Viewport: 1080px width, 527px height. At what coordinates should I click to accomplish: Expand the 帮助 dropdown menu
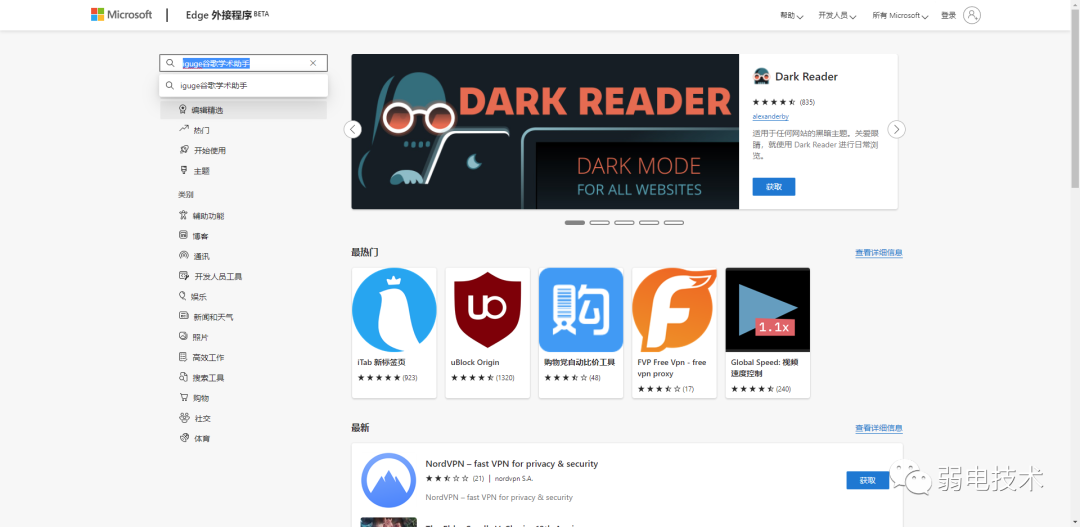[x=791, y=15]
